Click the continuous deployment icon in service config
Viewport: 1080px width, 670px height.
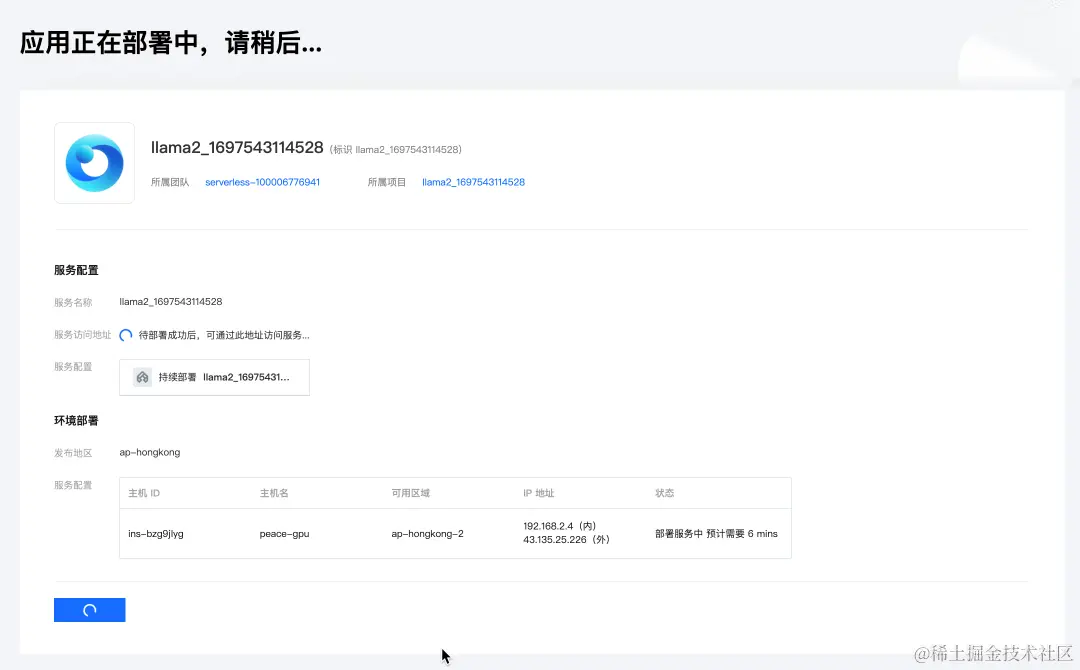(143, 377)
